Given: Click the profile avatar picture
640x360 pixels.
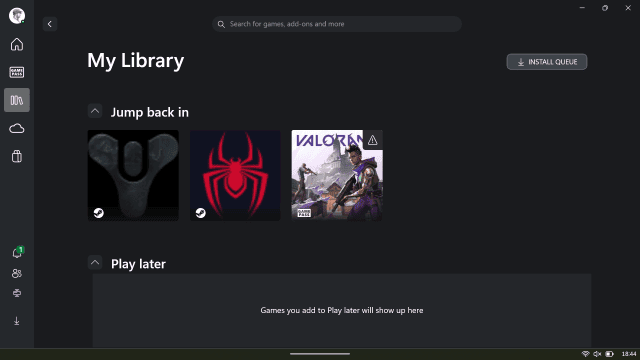Looking at the screenshot, I should coord(17,16).
